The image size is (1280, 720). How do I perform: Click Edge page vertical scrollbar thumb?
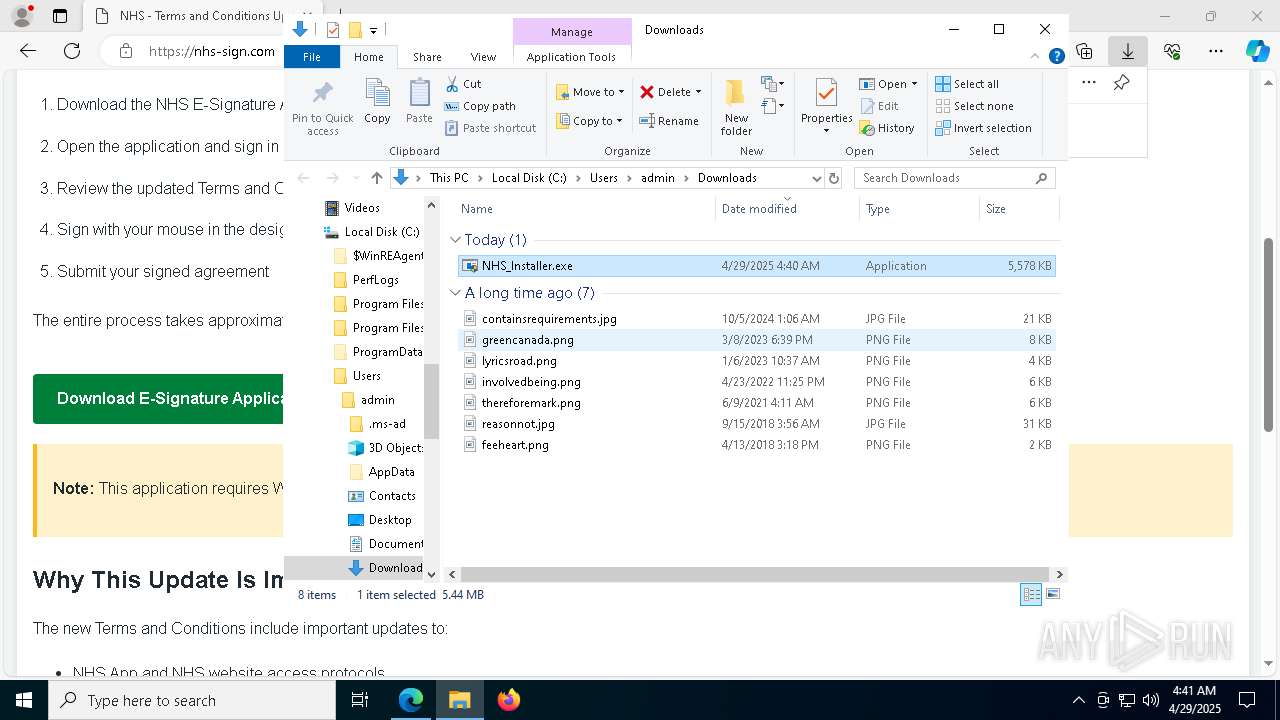(1269, 335)
